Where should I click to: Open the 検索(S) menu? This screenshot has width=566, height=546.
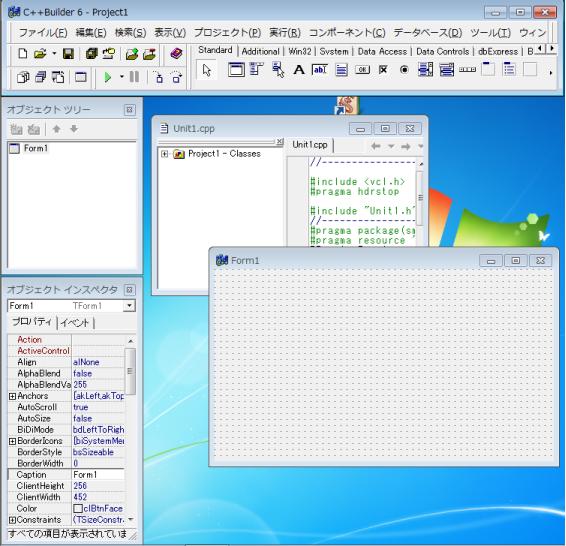click(130, 33)
